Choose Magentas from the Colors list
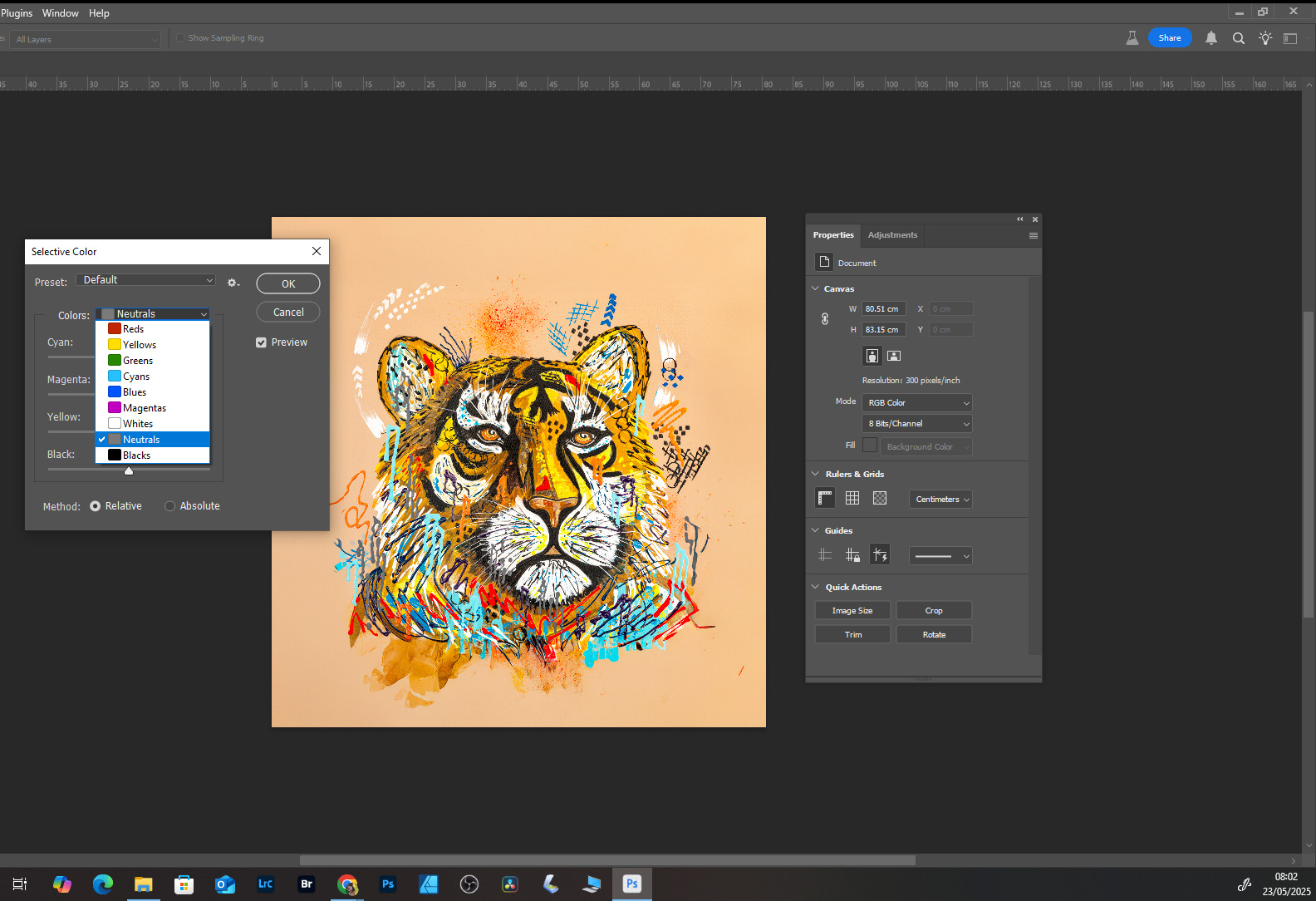 153,408
